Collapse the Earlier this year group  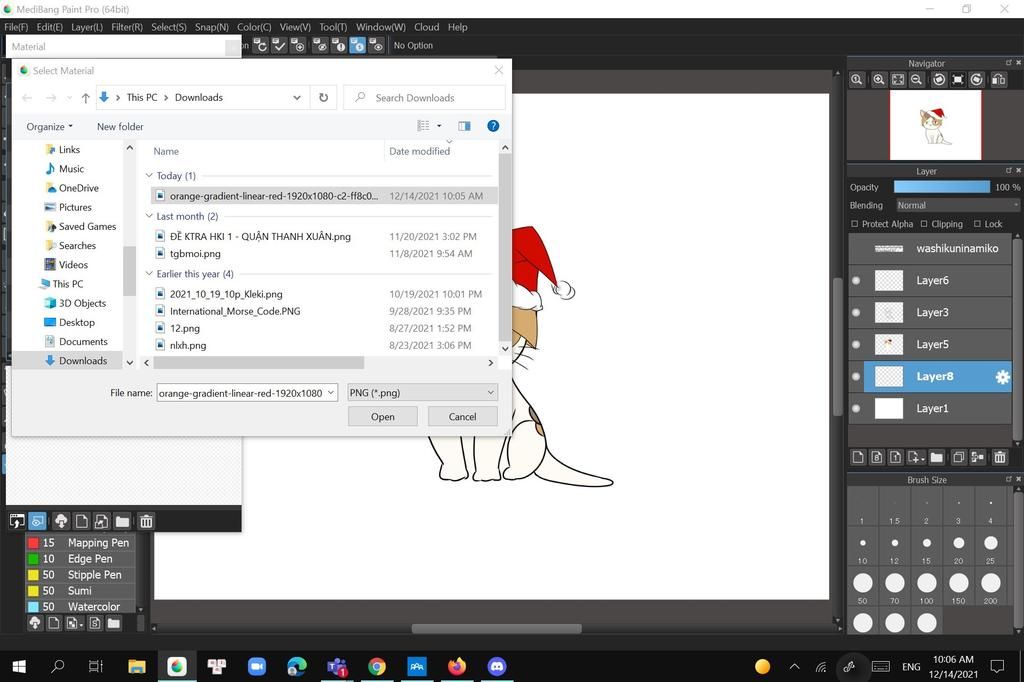click(149, 274)
